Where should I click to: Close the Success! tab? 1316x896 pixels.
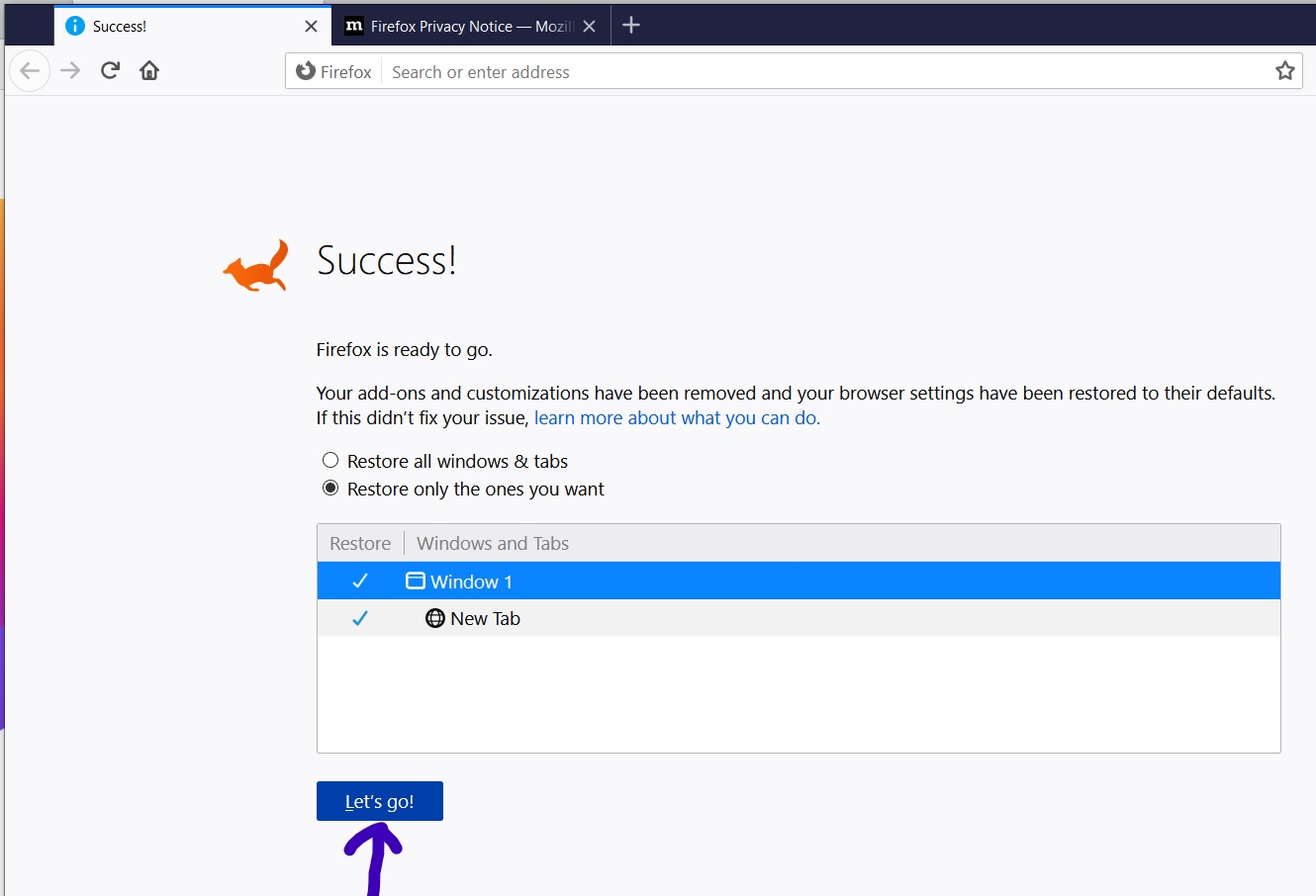coord(311,27)
